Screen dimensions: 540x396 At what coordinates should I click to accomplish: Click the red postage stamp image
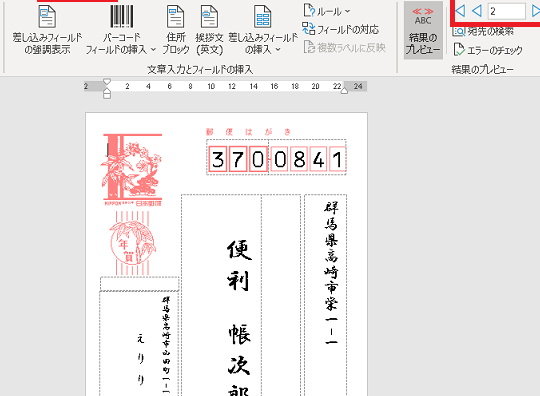point(132,169)
